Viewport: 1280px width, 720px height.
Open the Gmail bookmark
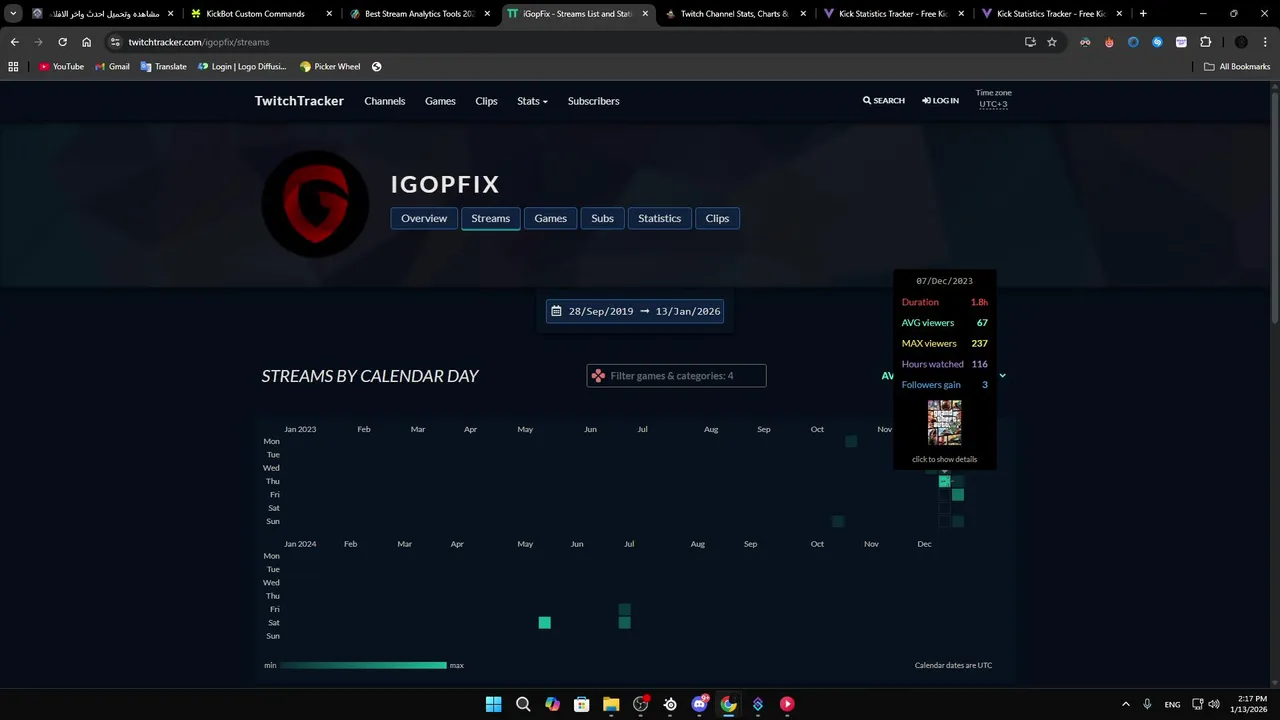click(x=112, y=67)
